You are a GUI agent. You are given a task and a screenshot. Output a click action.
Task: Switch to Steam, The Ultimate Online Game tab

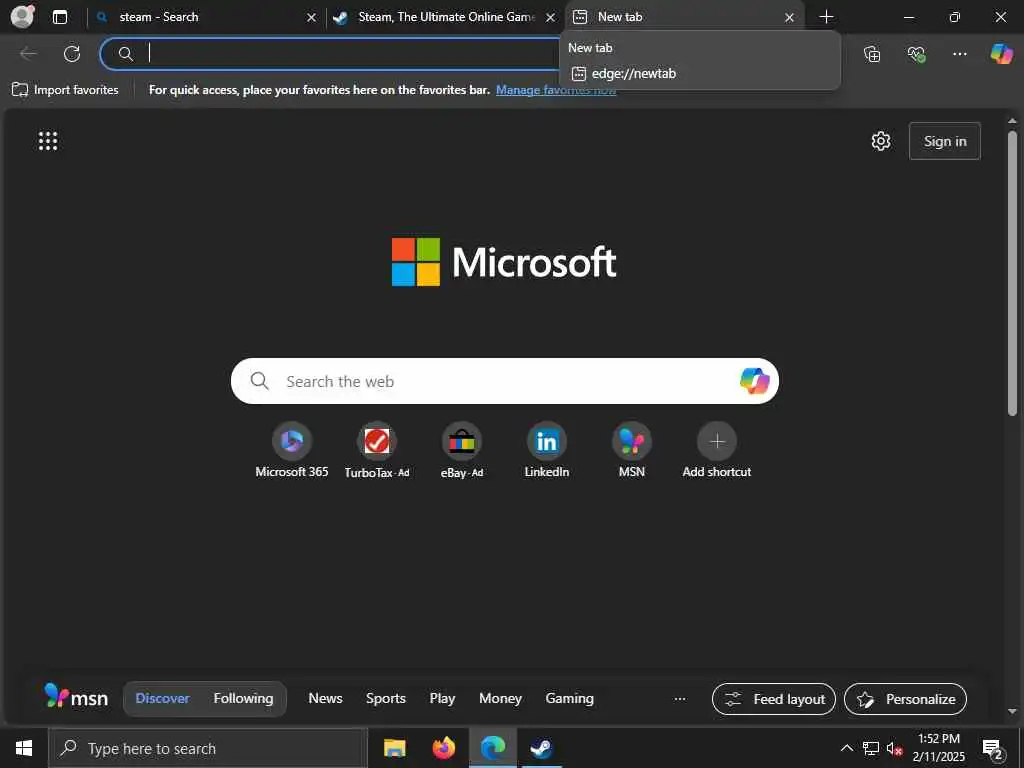tap(444, 17)
